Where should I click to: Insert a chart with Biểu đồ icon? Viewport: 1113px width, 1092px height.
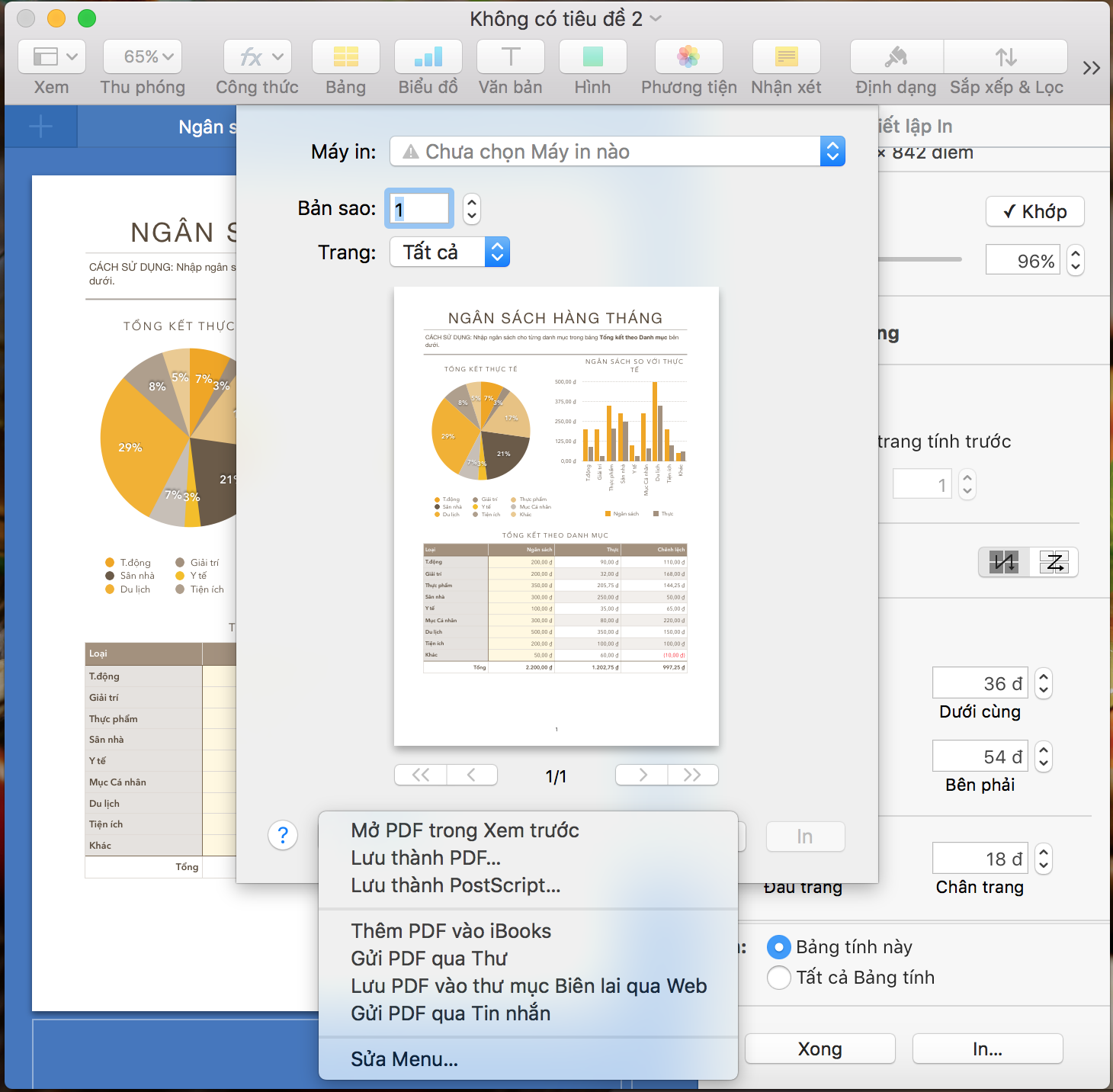tap(428, 57)
